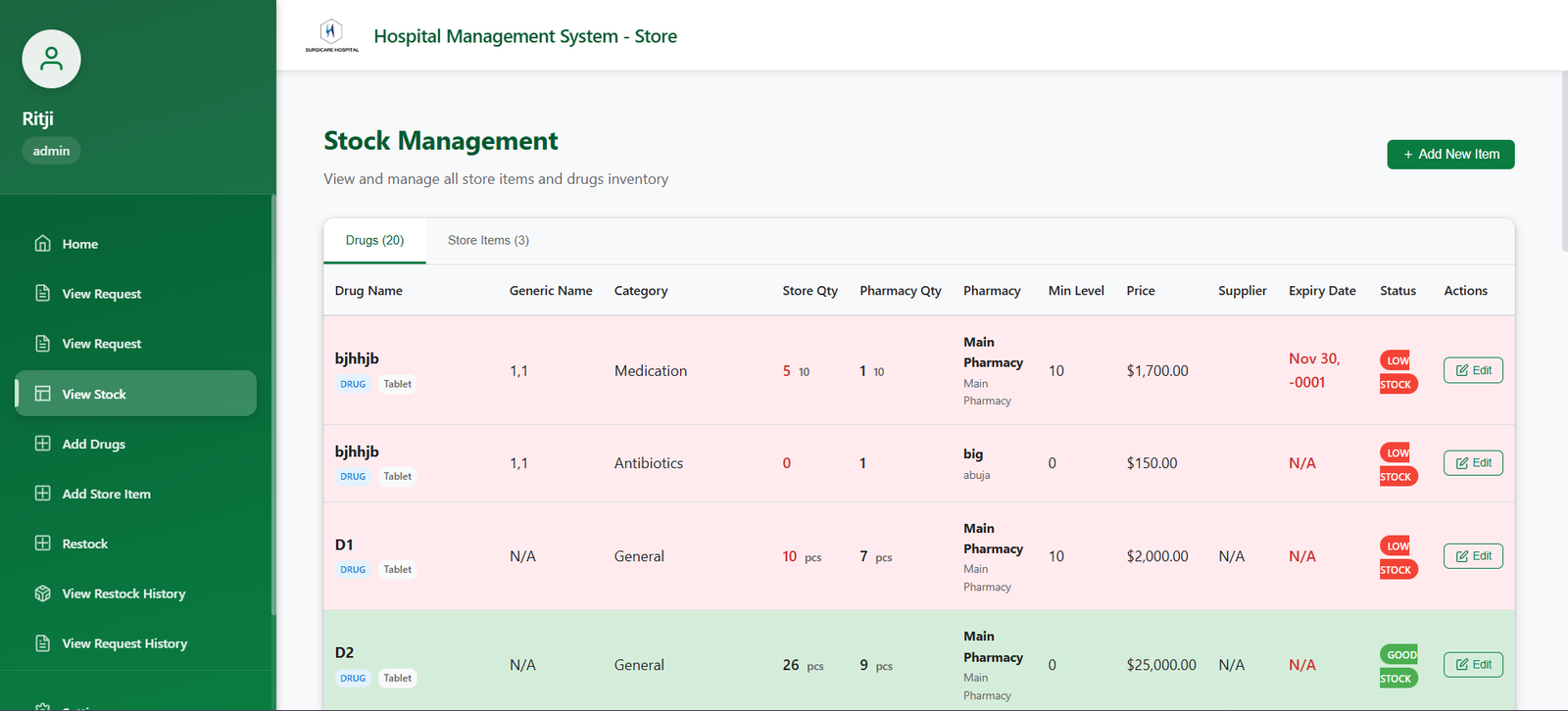
Task: Click the View Stock table icon
Action: (x=43, y=394)
